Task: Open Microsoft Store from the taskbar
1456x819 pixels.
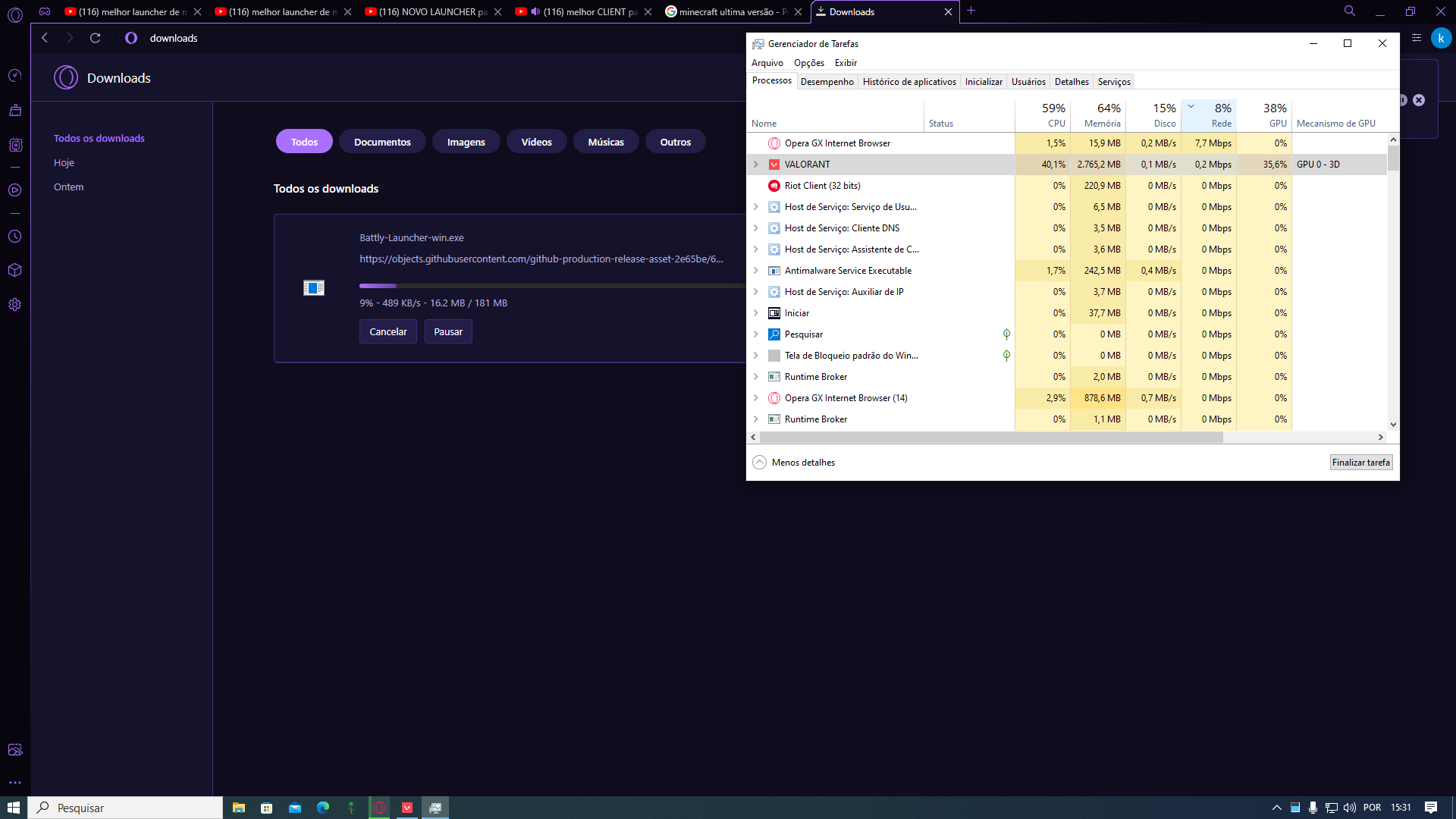Action: [x=266, y=808]
